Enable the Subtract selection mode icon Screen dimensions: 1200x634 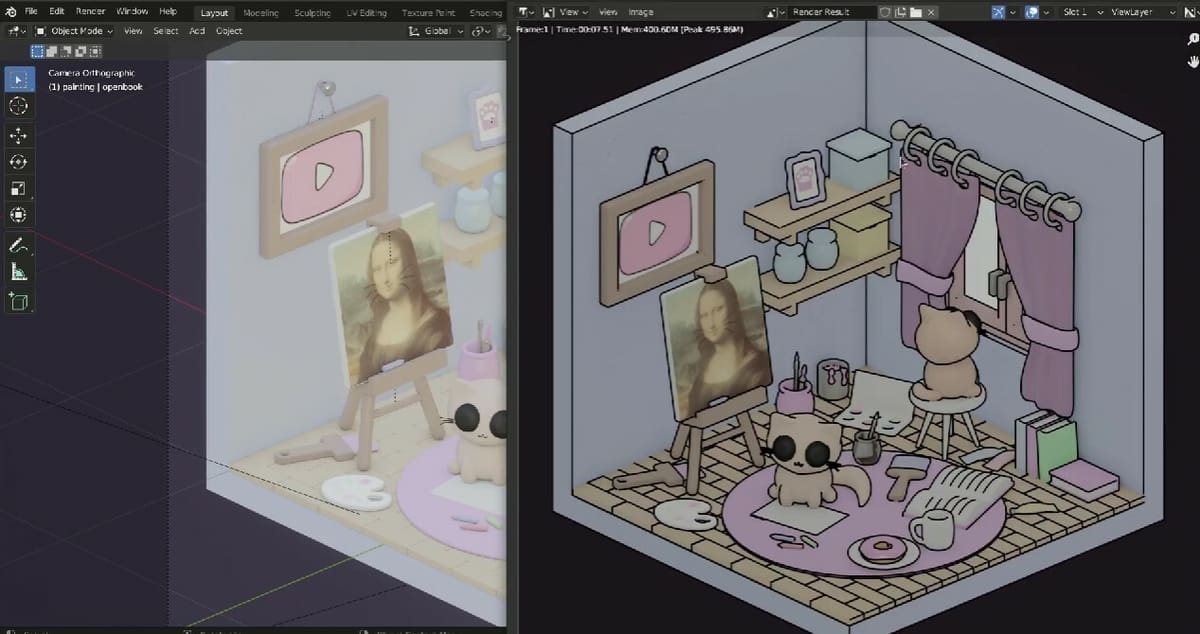pyautogui.click(x=64, y=51)
